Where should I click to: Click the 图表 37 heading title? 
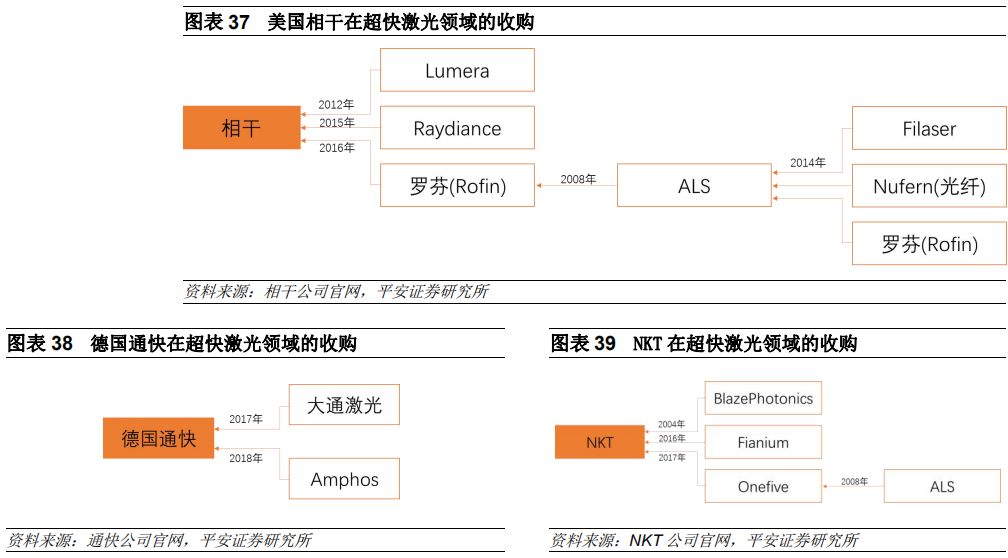pyautogui.click(x=359, y=22)
